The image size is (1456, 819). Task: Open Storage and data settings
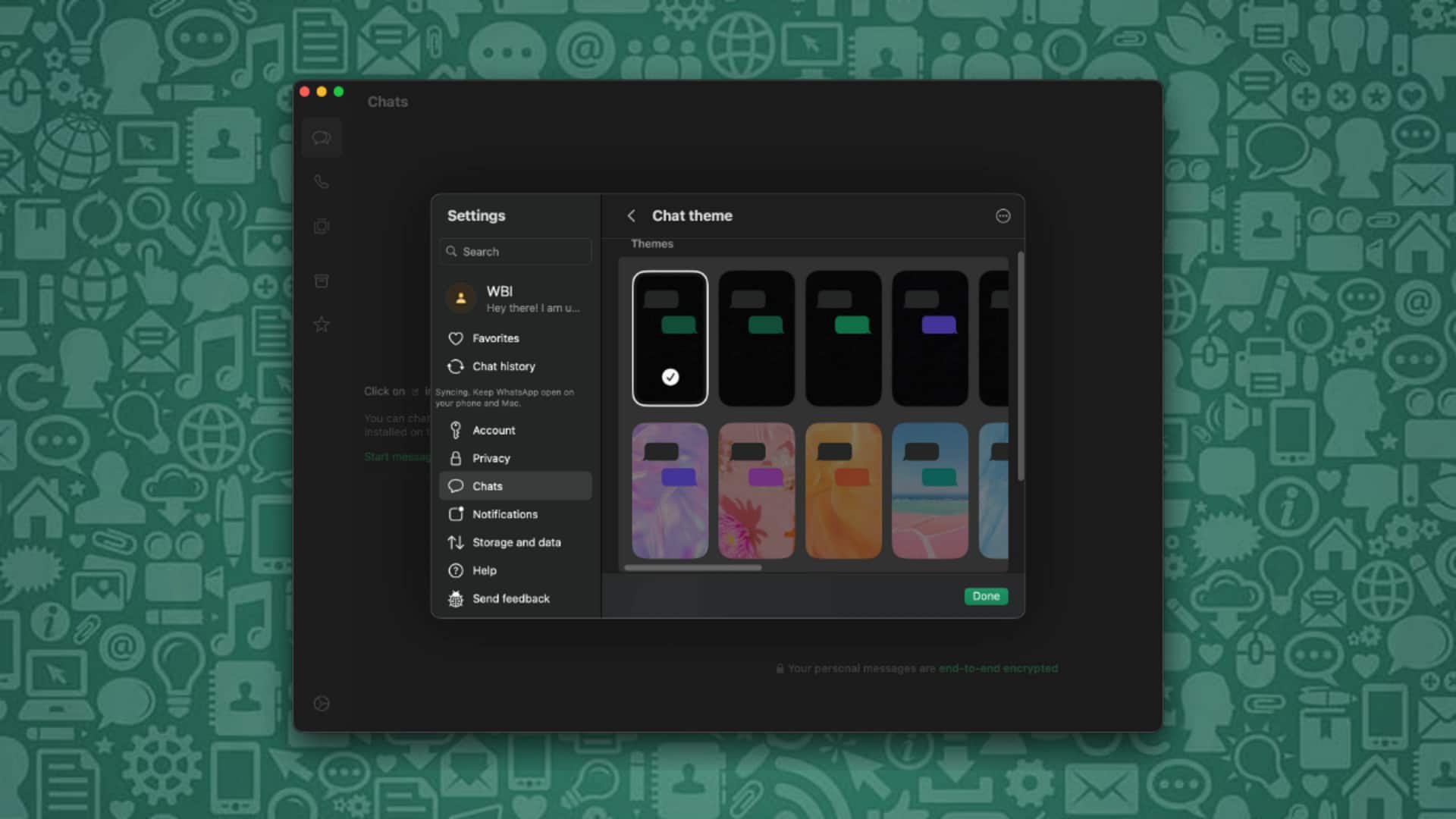516,542
